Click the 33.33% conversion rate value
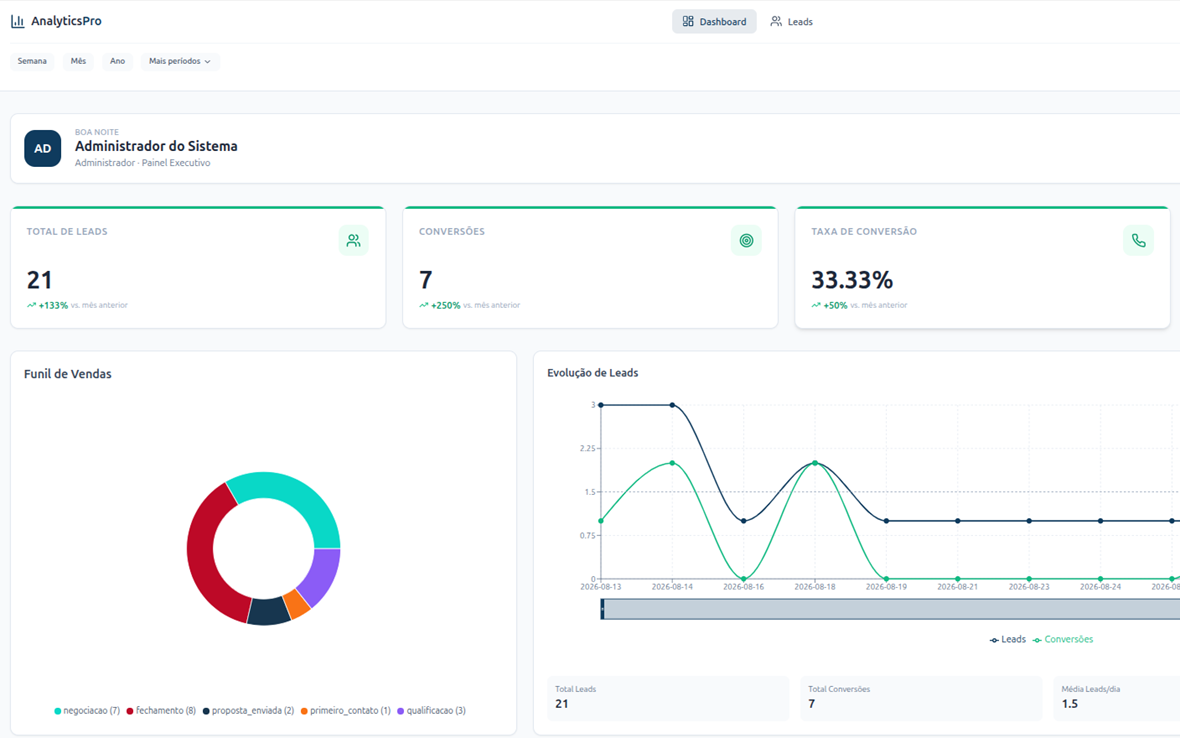Image resolution: width=1180 pixels, height=738 pixels. [852, 281]
